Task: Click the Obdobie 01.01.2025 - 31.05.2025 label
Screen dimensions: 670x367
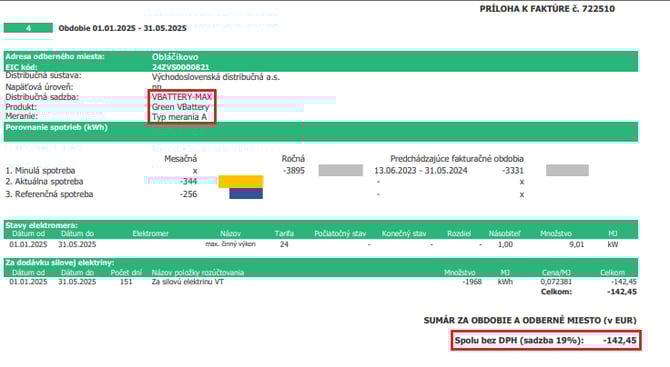Action: click(123, 28)
